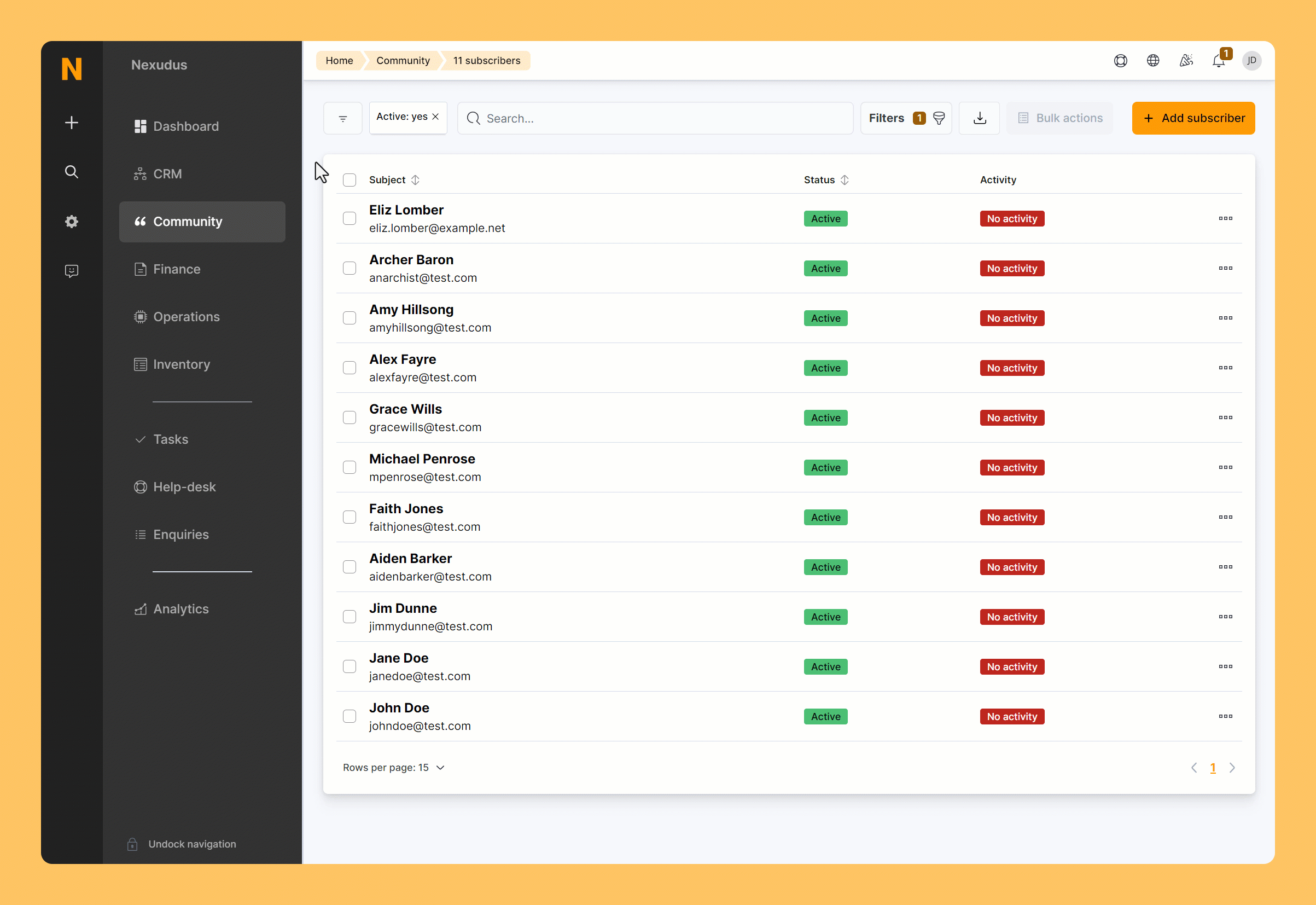Open the Filters panel button
Viewport: 1316px width, 905px height.
point(906,118)
